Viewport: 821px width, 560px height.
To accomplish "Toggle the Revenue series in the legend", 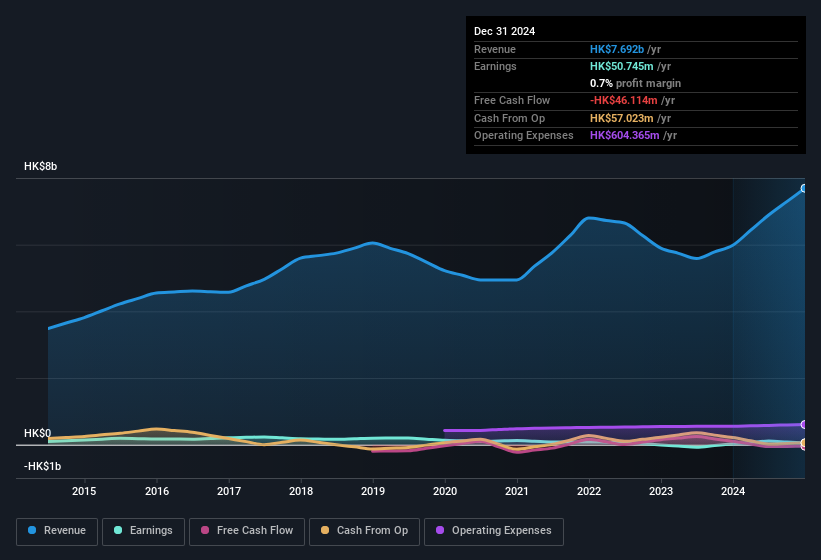I will coord(57,531).
